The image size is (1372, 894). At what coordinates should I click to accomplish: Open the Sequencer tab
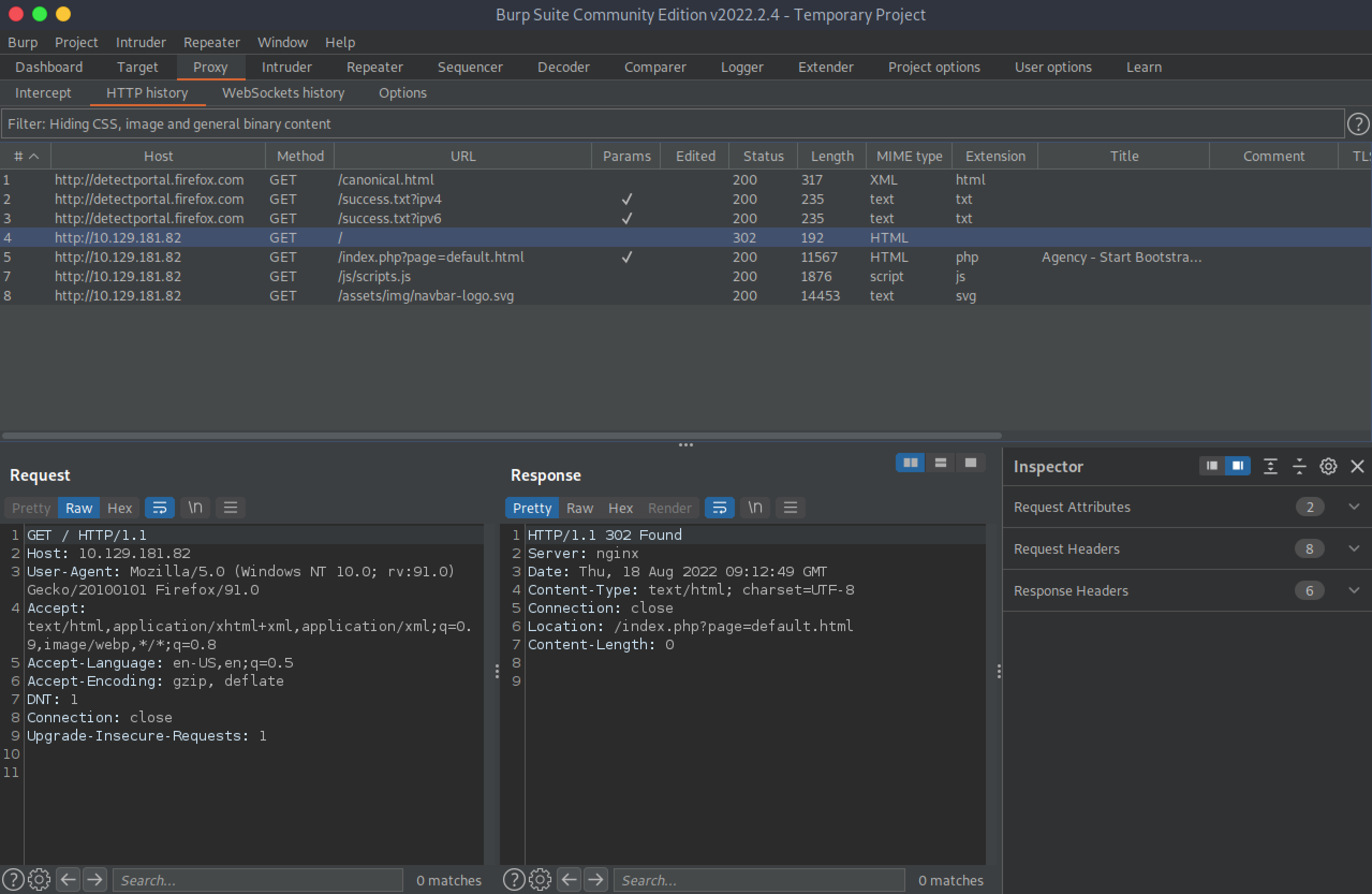(470, 67)
